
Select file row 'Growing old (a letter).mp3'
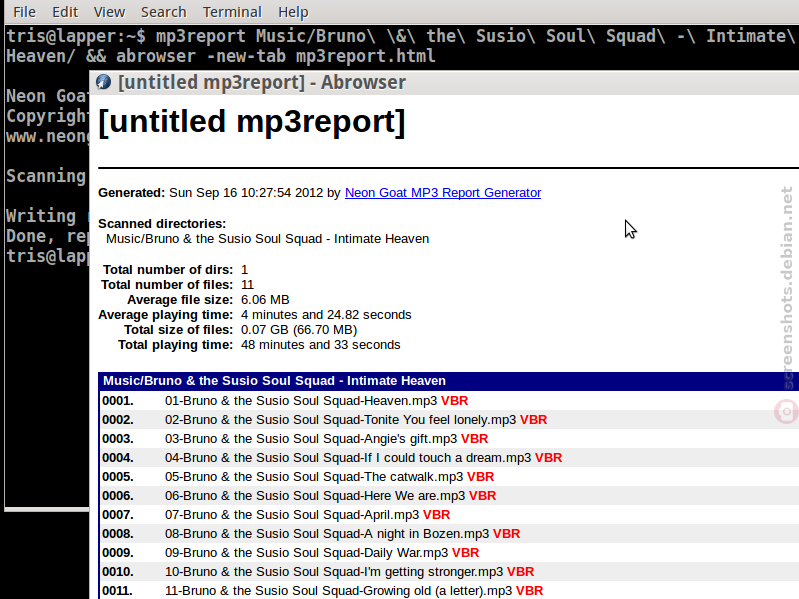tap(448, 591)
